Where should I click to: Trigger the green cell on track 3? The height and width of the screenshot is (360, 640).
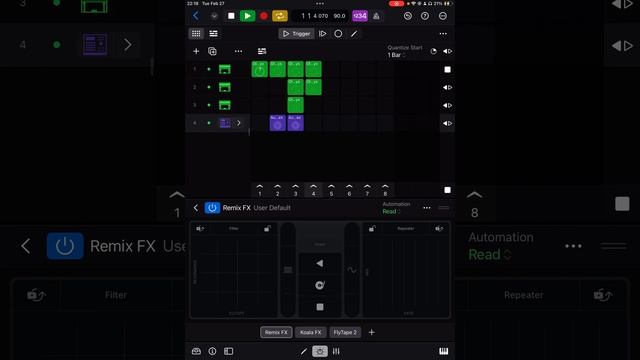296,105
